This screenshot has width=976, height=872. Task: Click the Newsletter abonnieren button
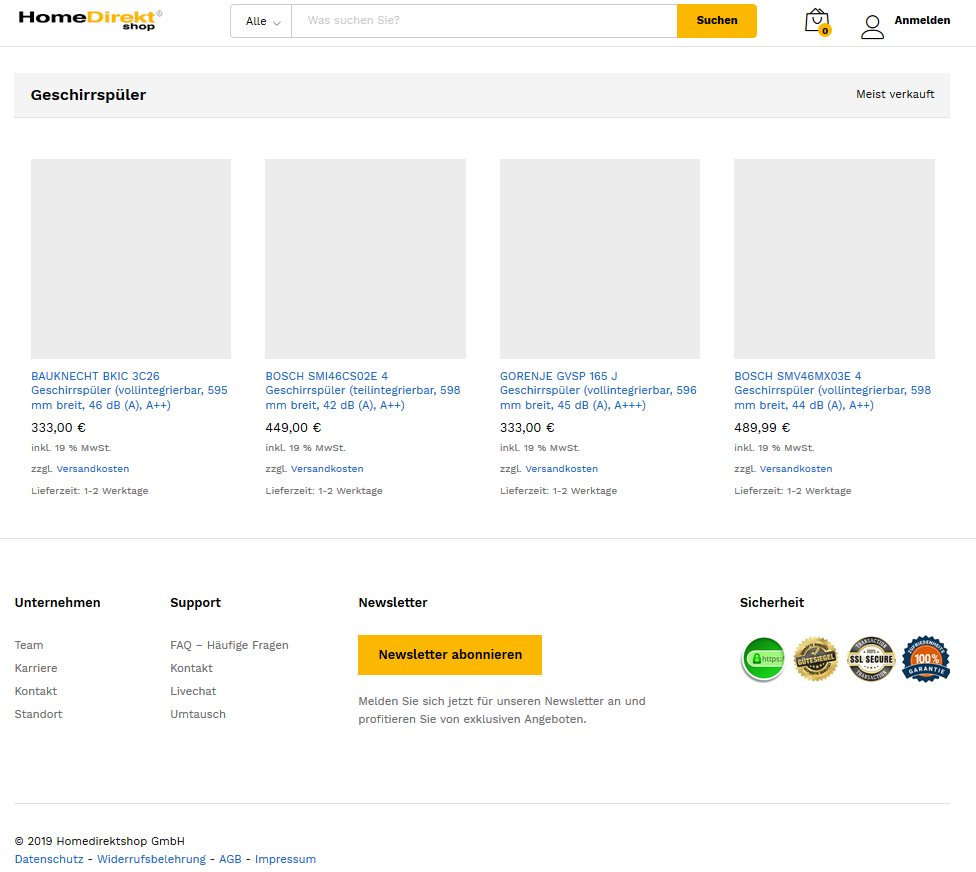[450, 655]
